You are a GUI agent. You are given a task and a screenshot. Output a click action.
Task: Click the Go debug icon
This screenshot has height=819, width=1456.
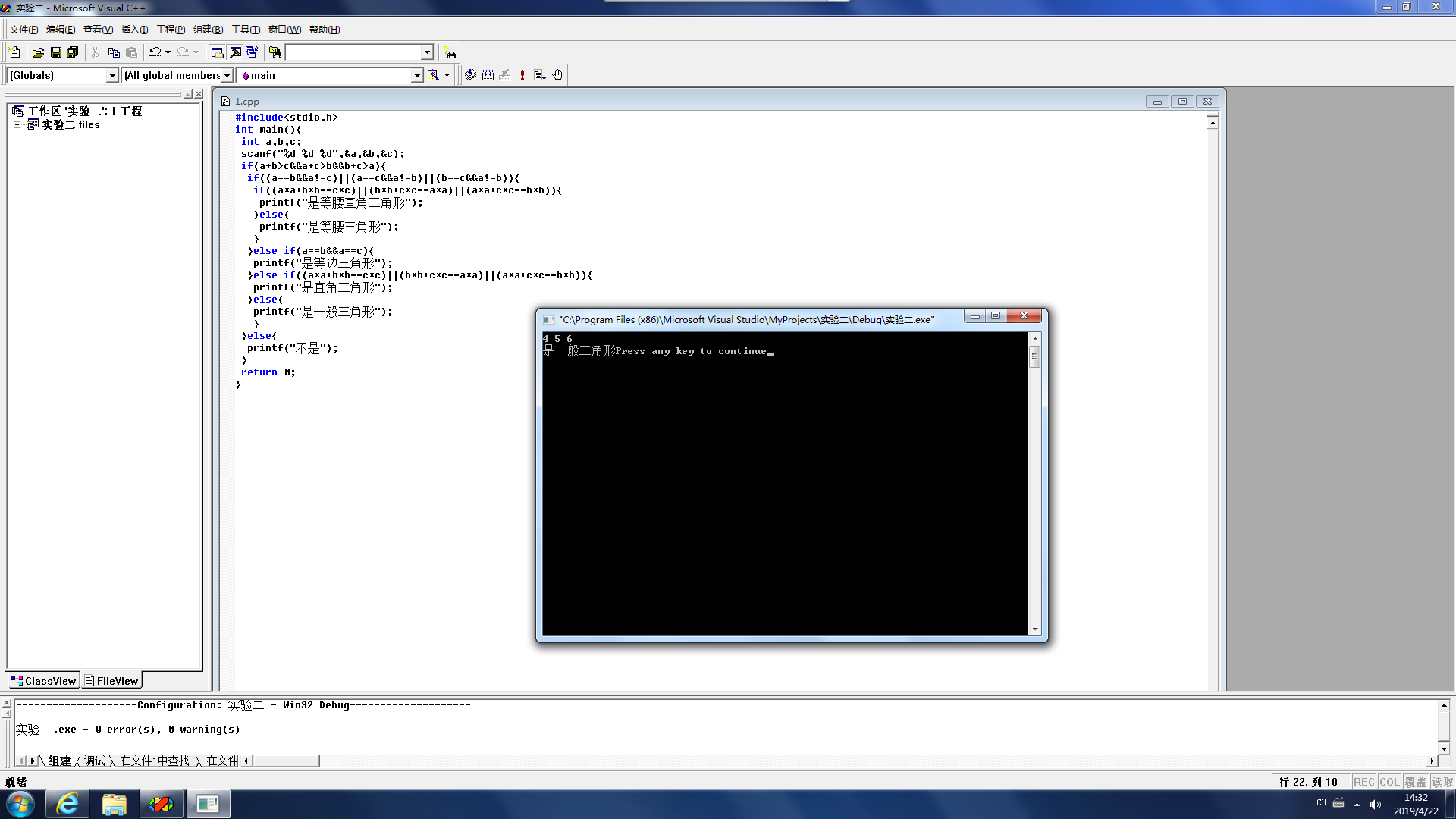[540, 75]
